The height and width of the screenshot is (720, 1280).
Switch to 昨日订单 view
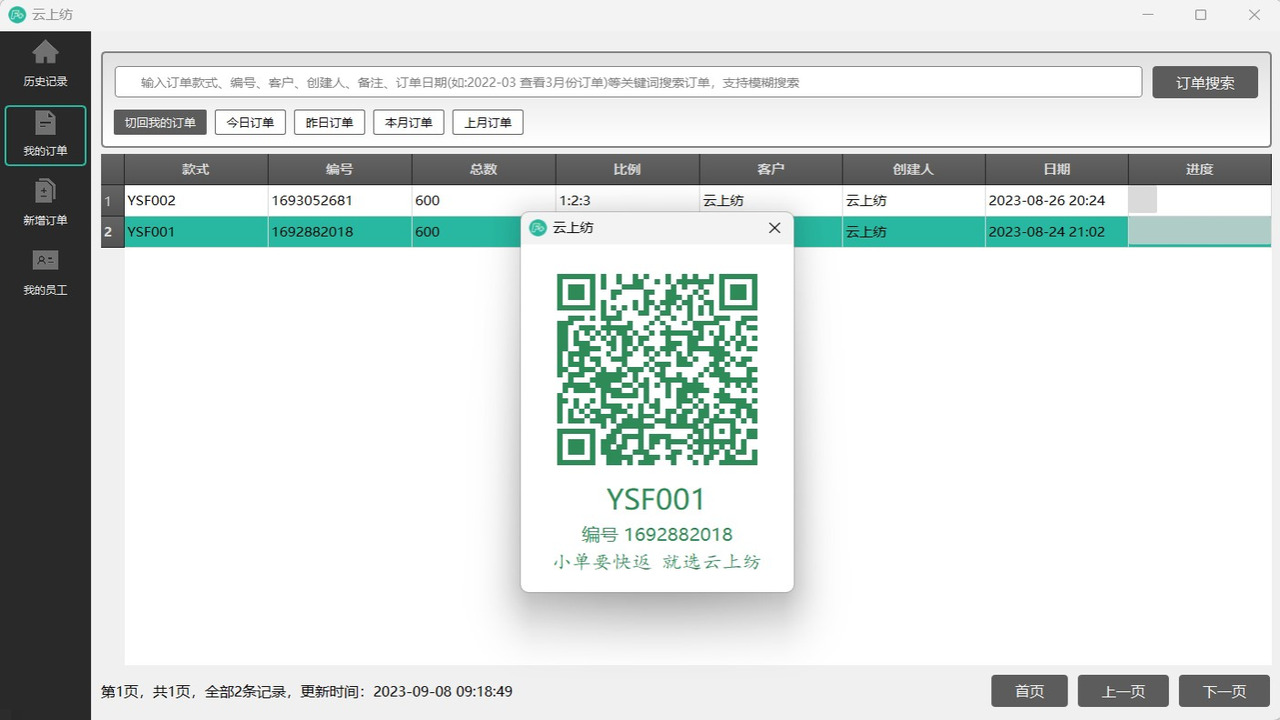(x=329, y=122)
